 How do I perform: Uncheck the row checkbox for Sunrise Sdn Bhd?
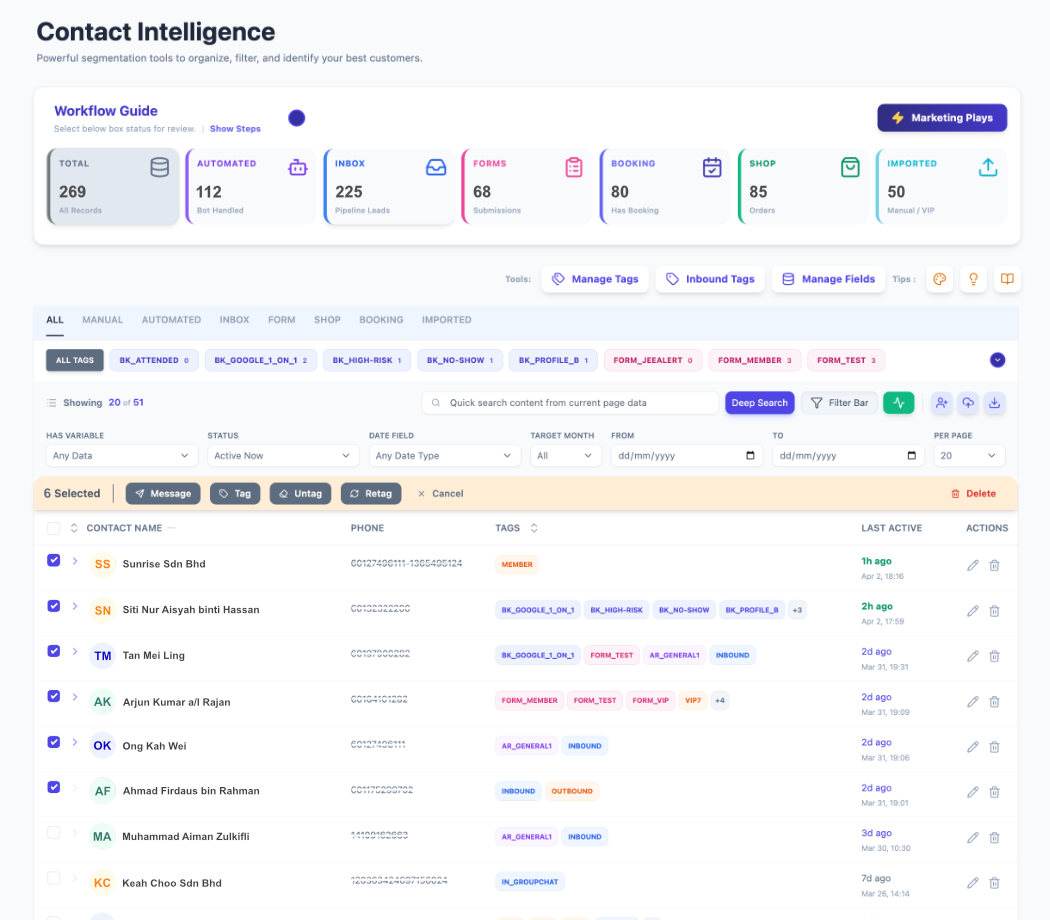coord(53,560)
